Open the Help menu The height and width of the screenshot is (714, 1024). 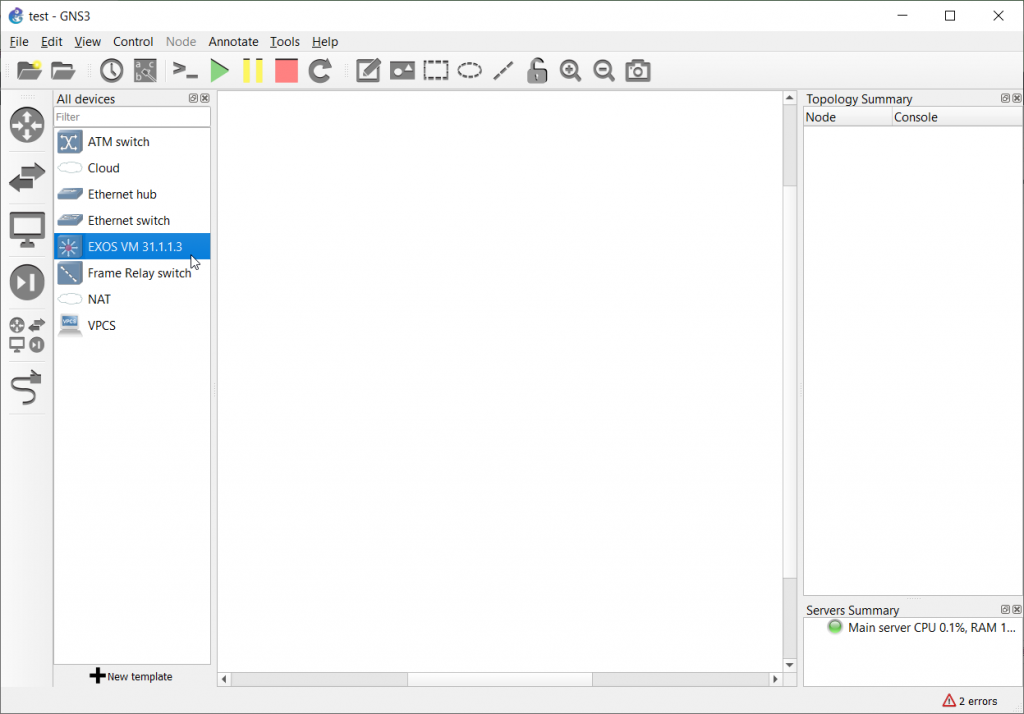(x=325, y=42)
